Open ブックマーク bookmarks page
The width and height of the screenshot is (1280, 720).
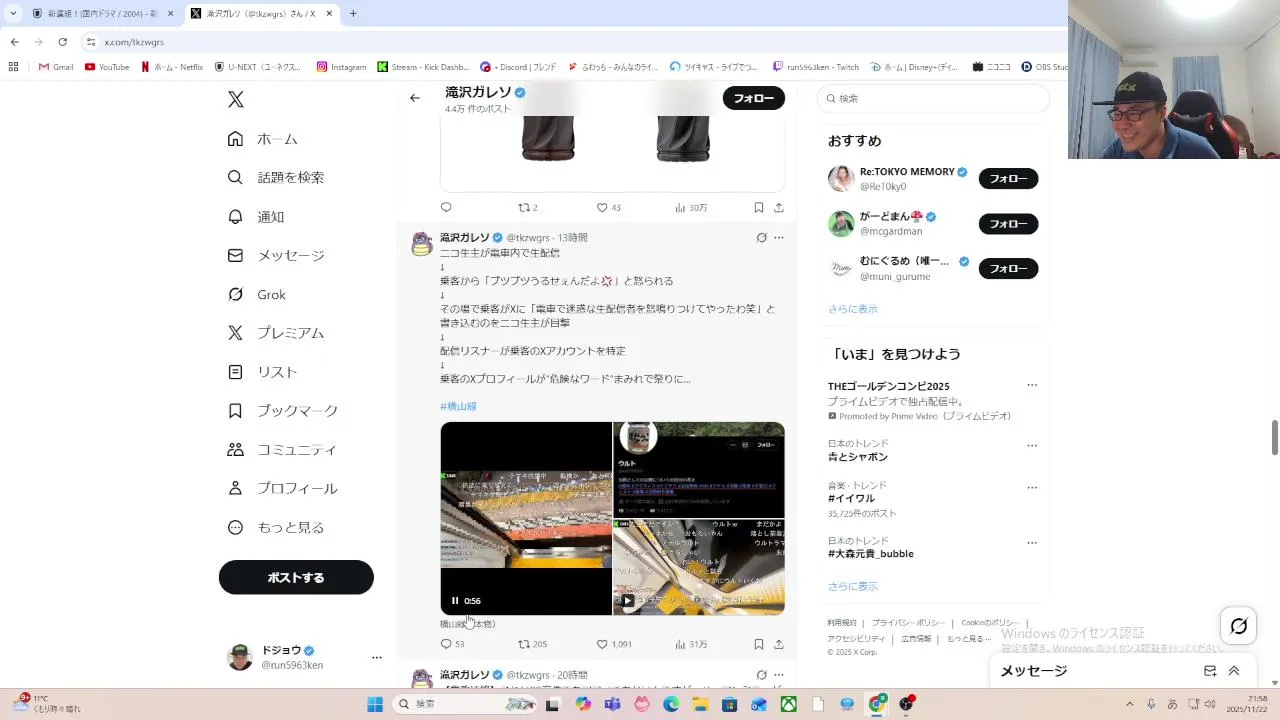tap(282, 411)
